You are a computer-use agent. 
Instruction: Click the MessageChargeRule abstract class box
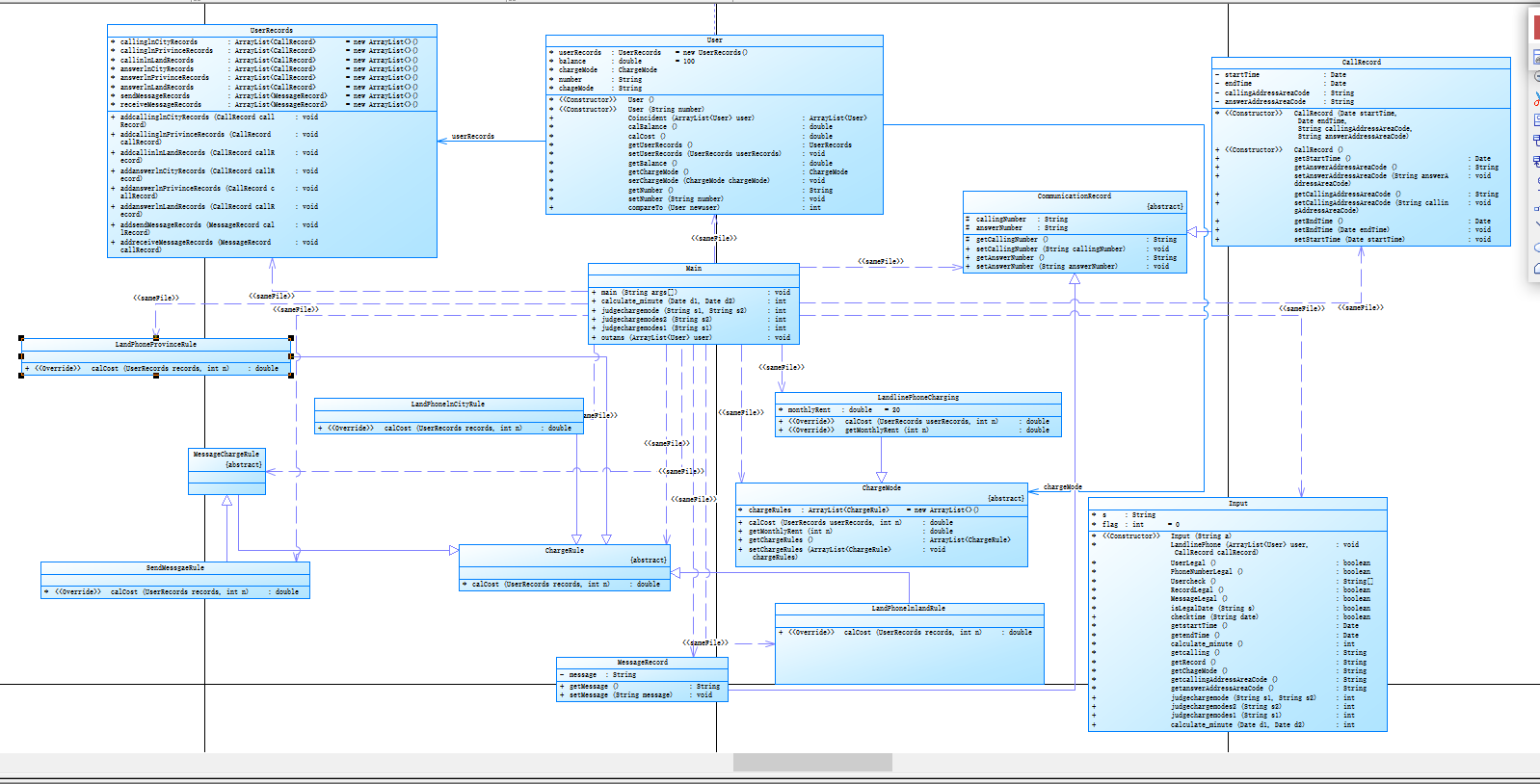[x=226, y=471]
